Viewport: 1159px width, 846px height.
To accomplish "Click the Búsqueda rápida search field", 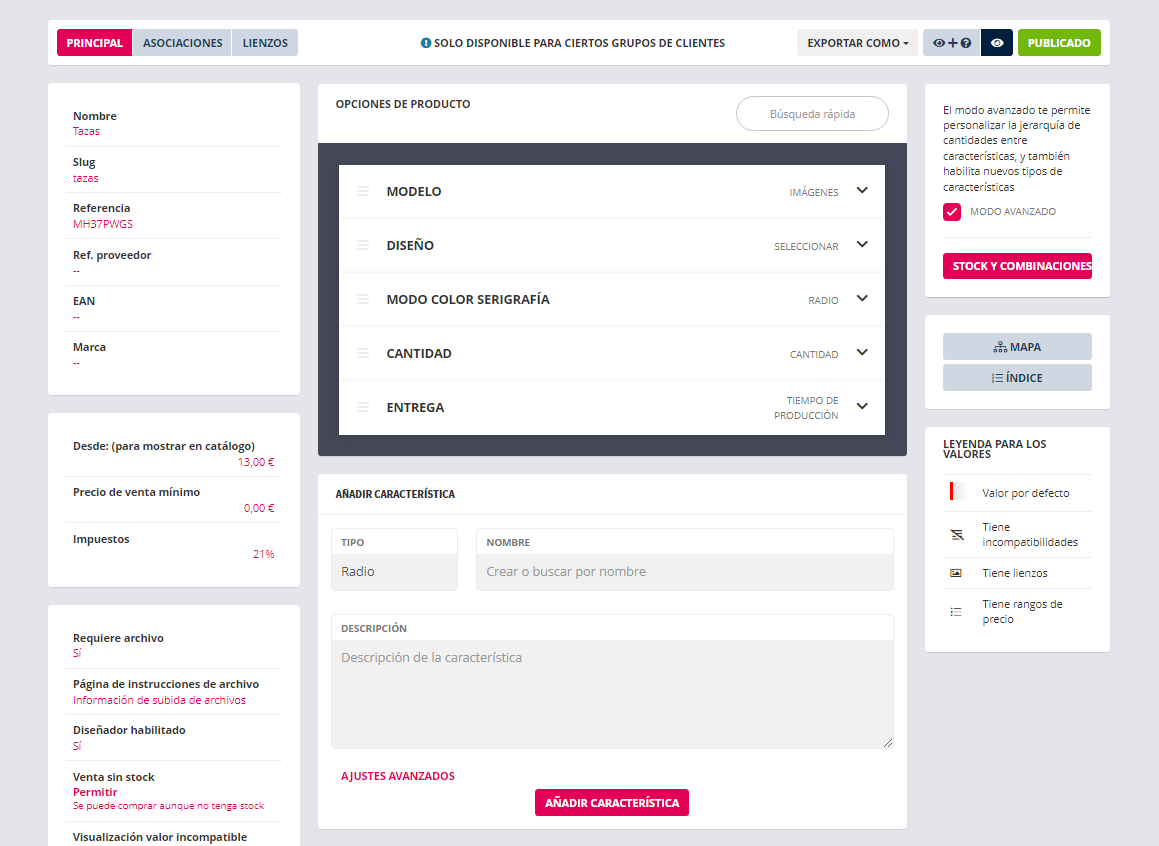I will coord(812,114).
